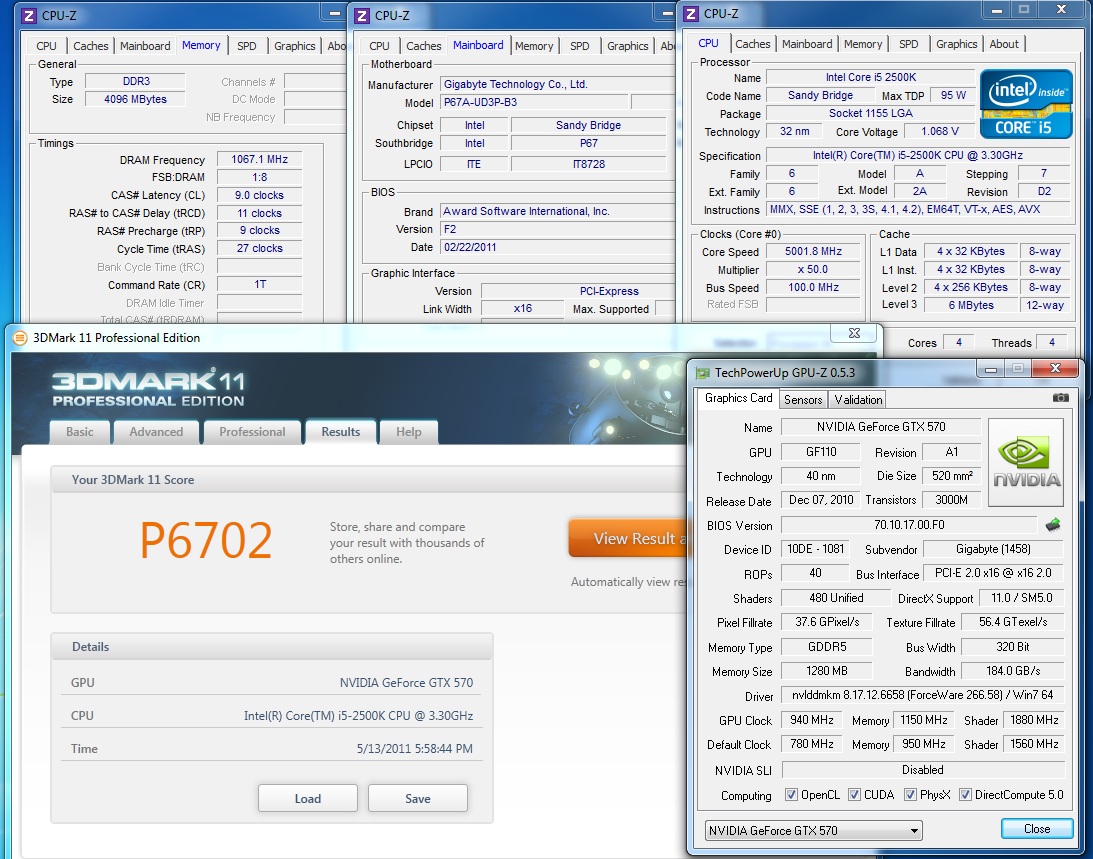Click the 3DMark 11 title bar icon
Image resolution: width=1093 pixels, height=859 pixels.
pos(20,338)
